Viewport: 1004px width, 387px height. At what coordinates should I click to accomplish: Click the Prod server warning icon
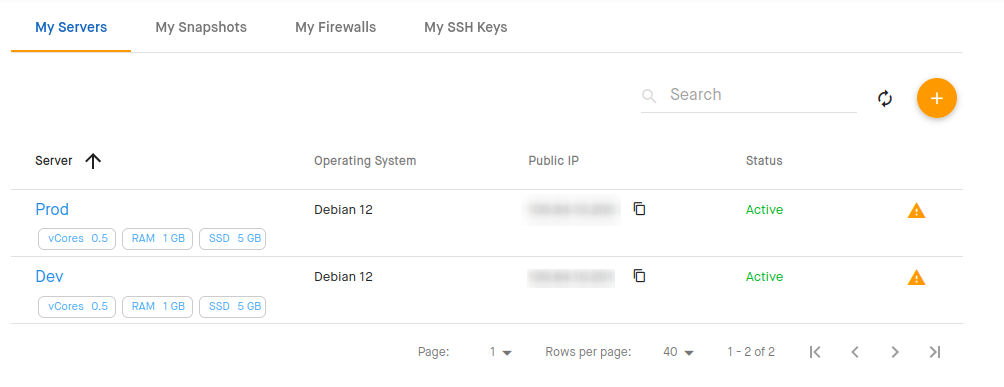click(916, 210)
